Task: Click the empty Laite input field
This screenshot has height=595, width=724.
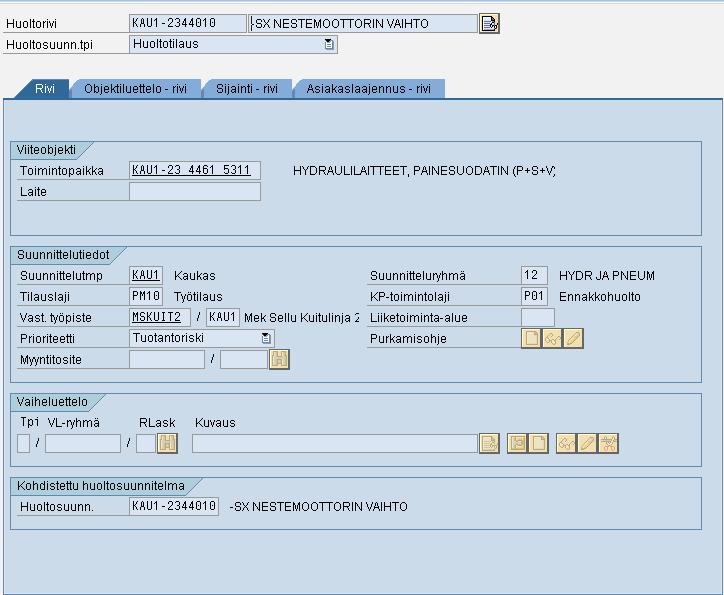Action: click(195, 192)
